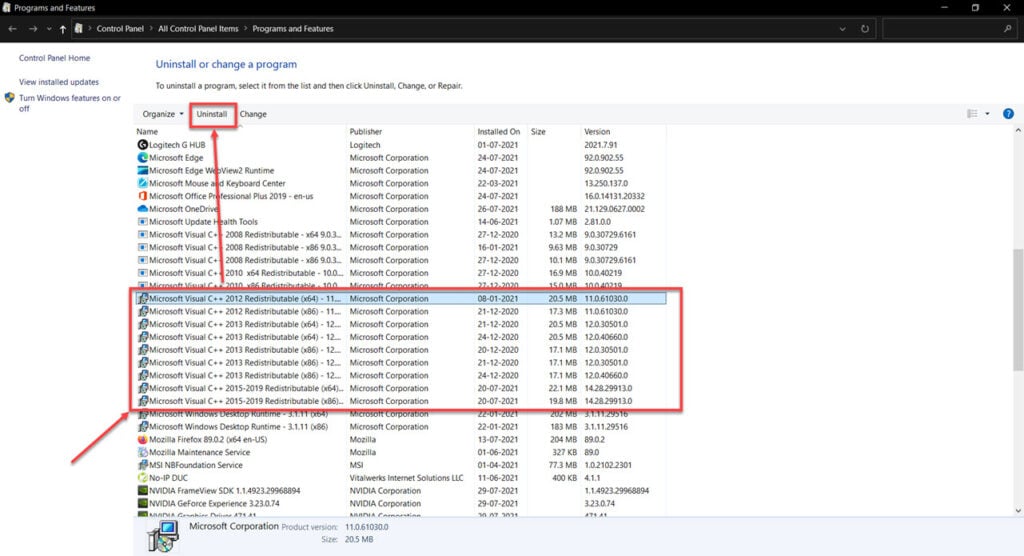The height and width of the screenshot is (556, 1024).
Task: Click the Uninstall toolbar button
Action: 212,114
